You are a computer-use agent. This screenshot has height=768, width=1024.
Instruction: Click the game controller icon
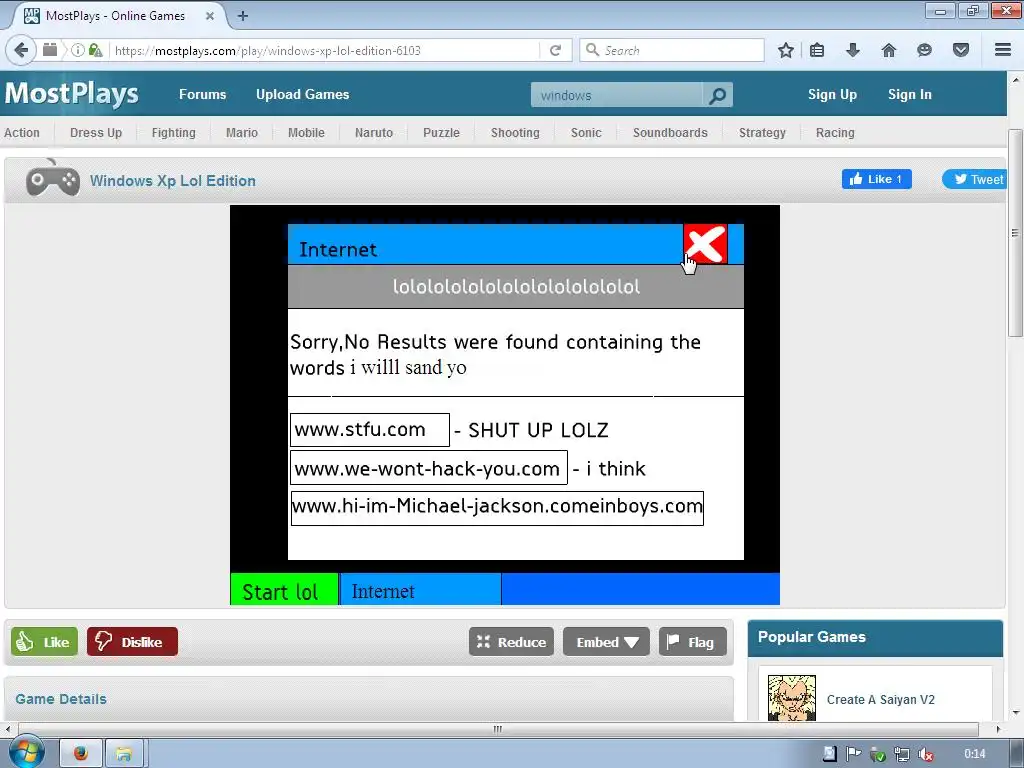click(x=53, y=180)
